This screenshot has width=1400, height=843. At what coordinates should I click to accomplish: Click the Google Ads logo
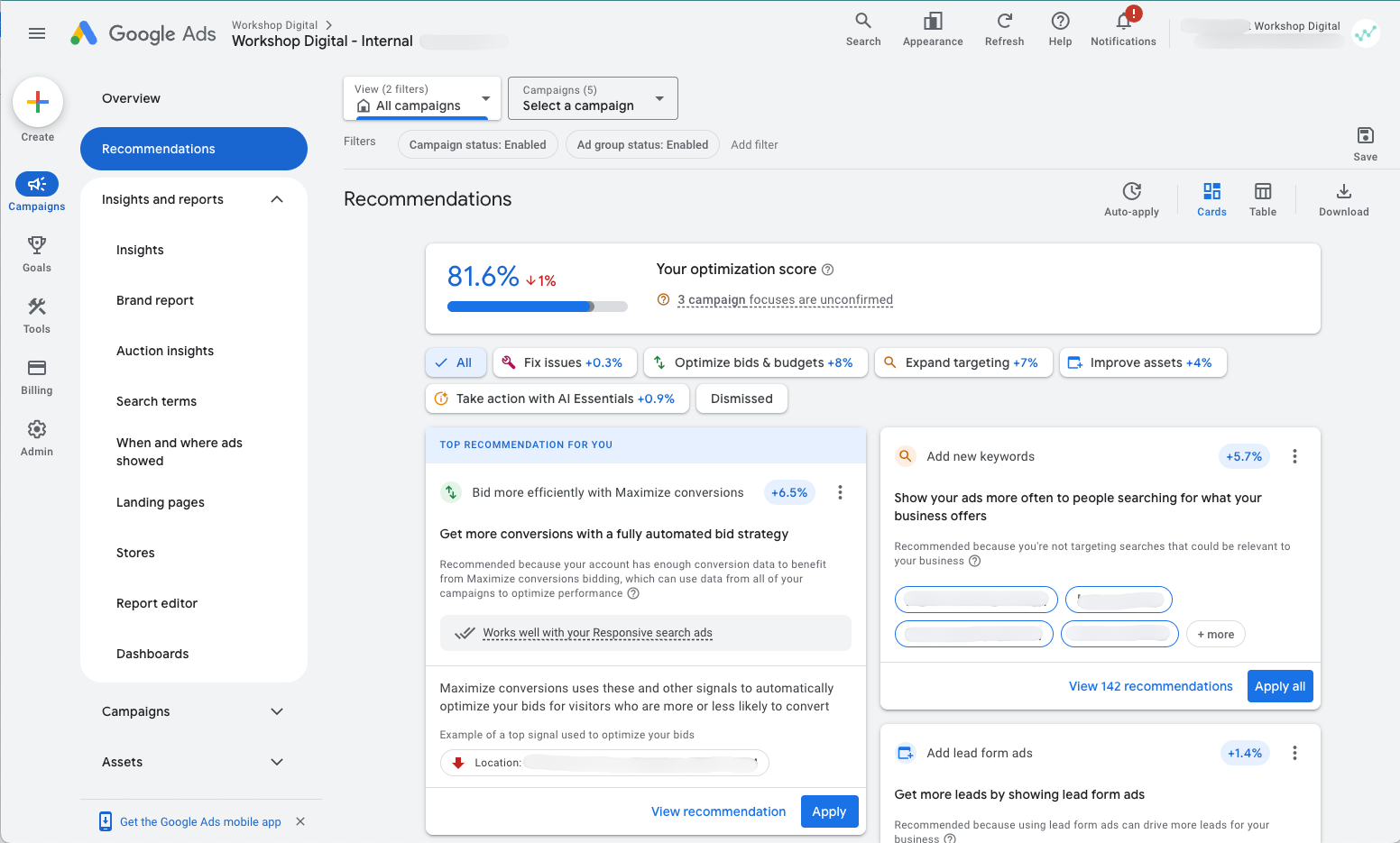(143, 33)
